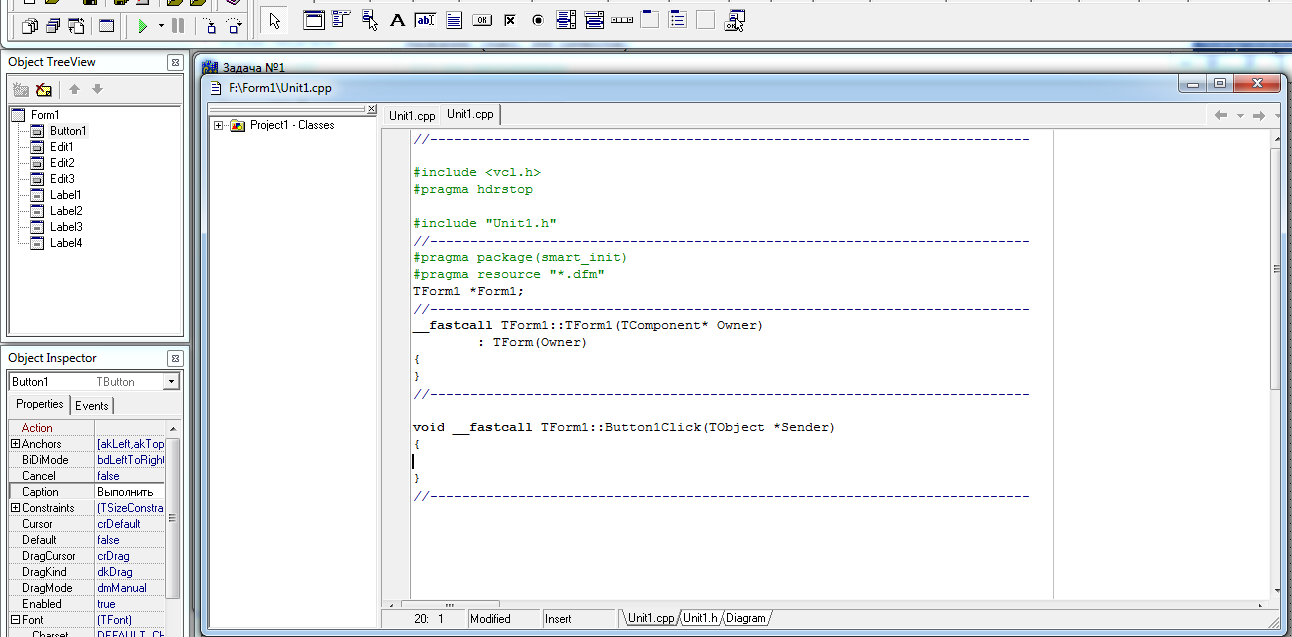Screen dimensions: 1292x637
Task: Pick the ScrollBar component in the palette
Action: point(621,20)
